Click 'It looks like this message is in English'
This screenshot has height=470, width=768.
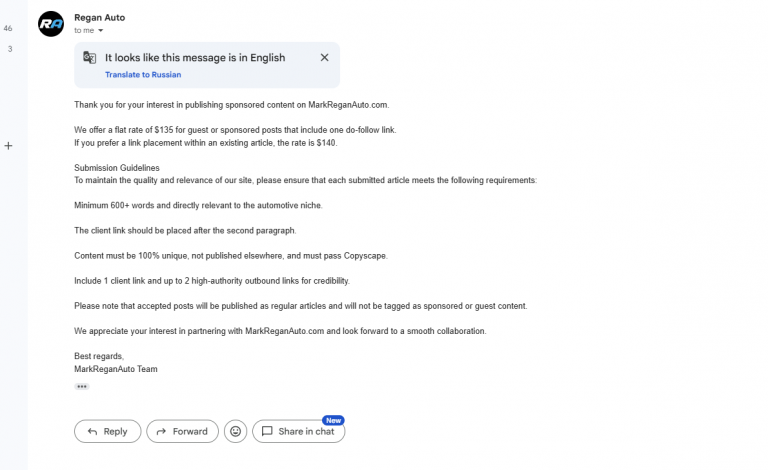(x=195, y=58)
